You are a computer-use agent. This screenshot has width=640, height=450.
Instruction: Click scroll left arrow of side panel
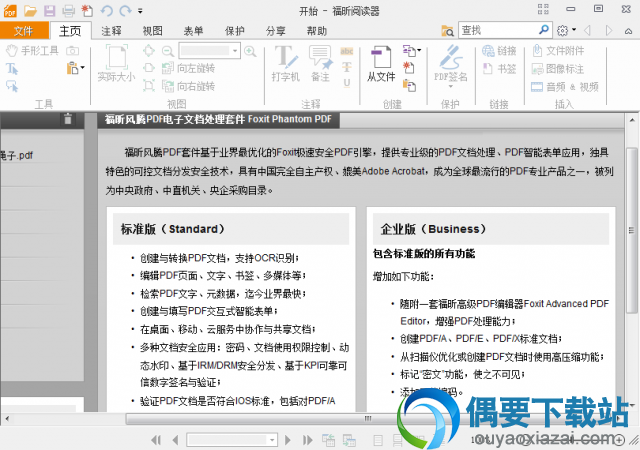click(x=7, y=419)
